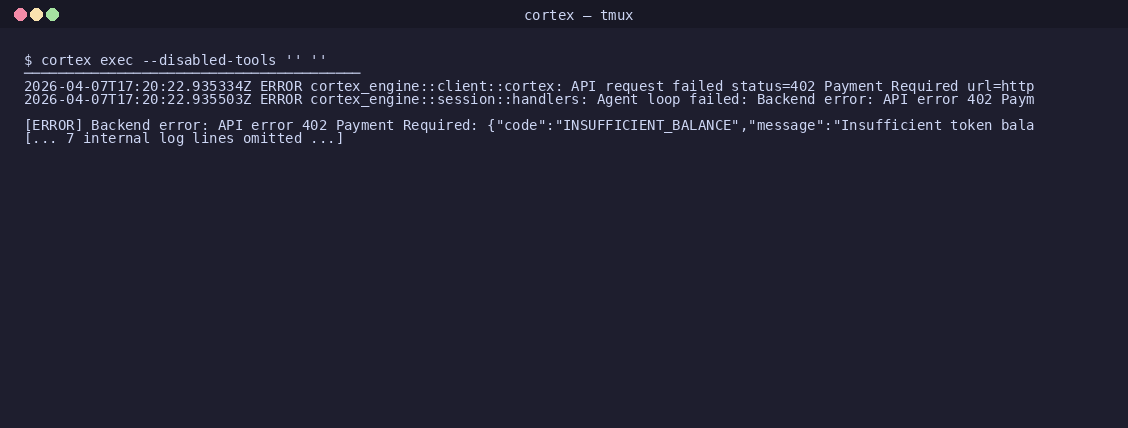This screenshot has width=1128, height=428.
Task: Click the horizontal separator line under command
Action: click(192, 73)
